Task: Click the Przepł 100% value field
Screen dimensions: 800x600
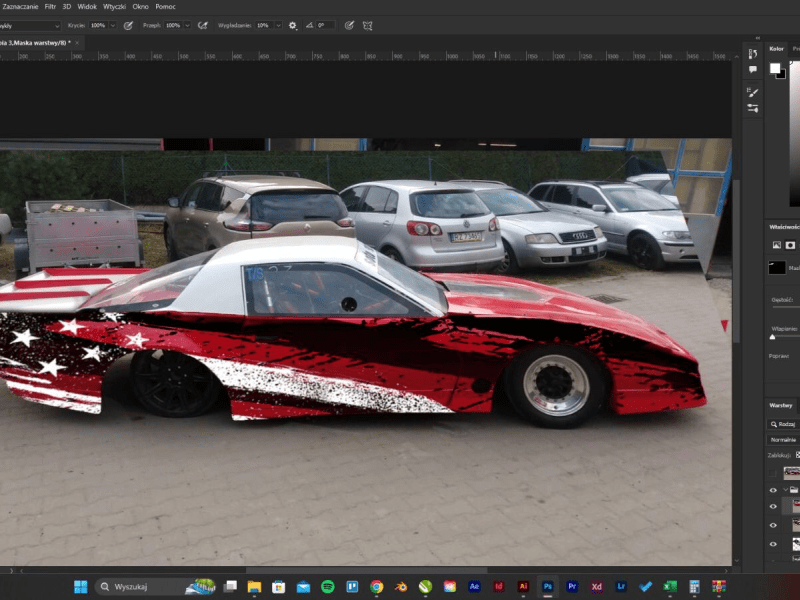Action: (x=173, y=26)
